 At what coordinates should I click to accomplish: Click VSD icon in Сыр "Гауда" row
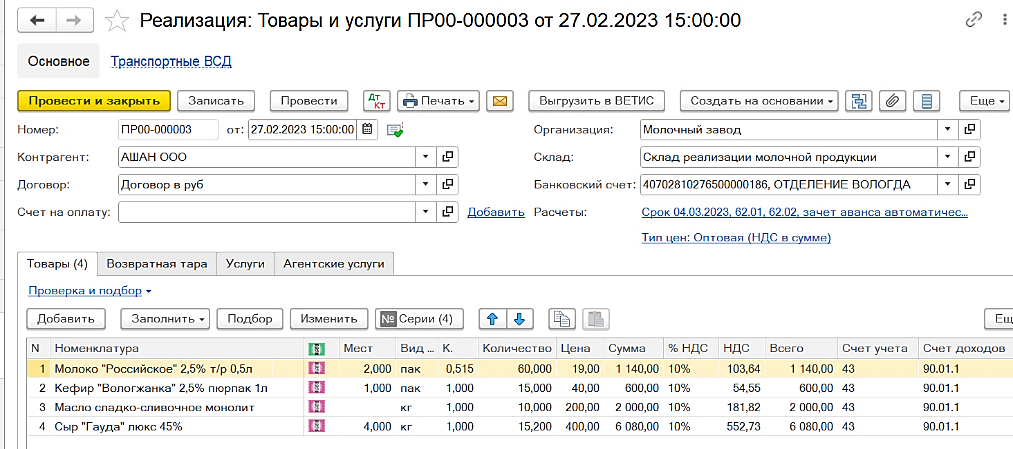pyautogui.click(x=317, y=426)
